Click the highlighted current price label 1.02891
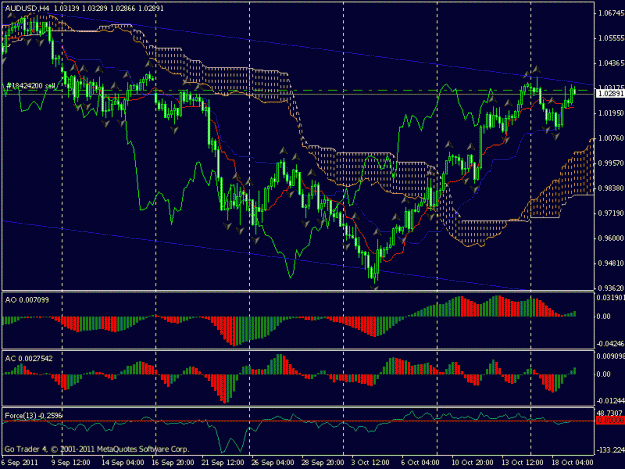This screenshot has width=625, height=469. pos(610,93)
